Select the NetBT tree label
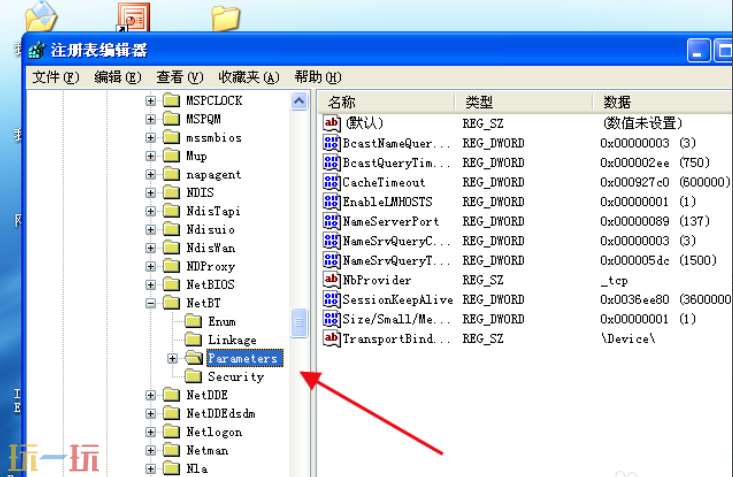 (x=203, y=303)
